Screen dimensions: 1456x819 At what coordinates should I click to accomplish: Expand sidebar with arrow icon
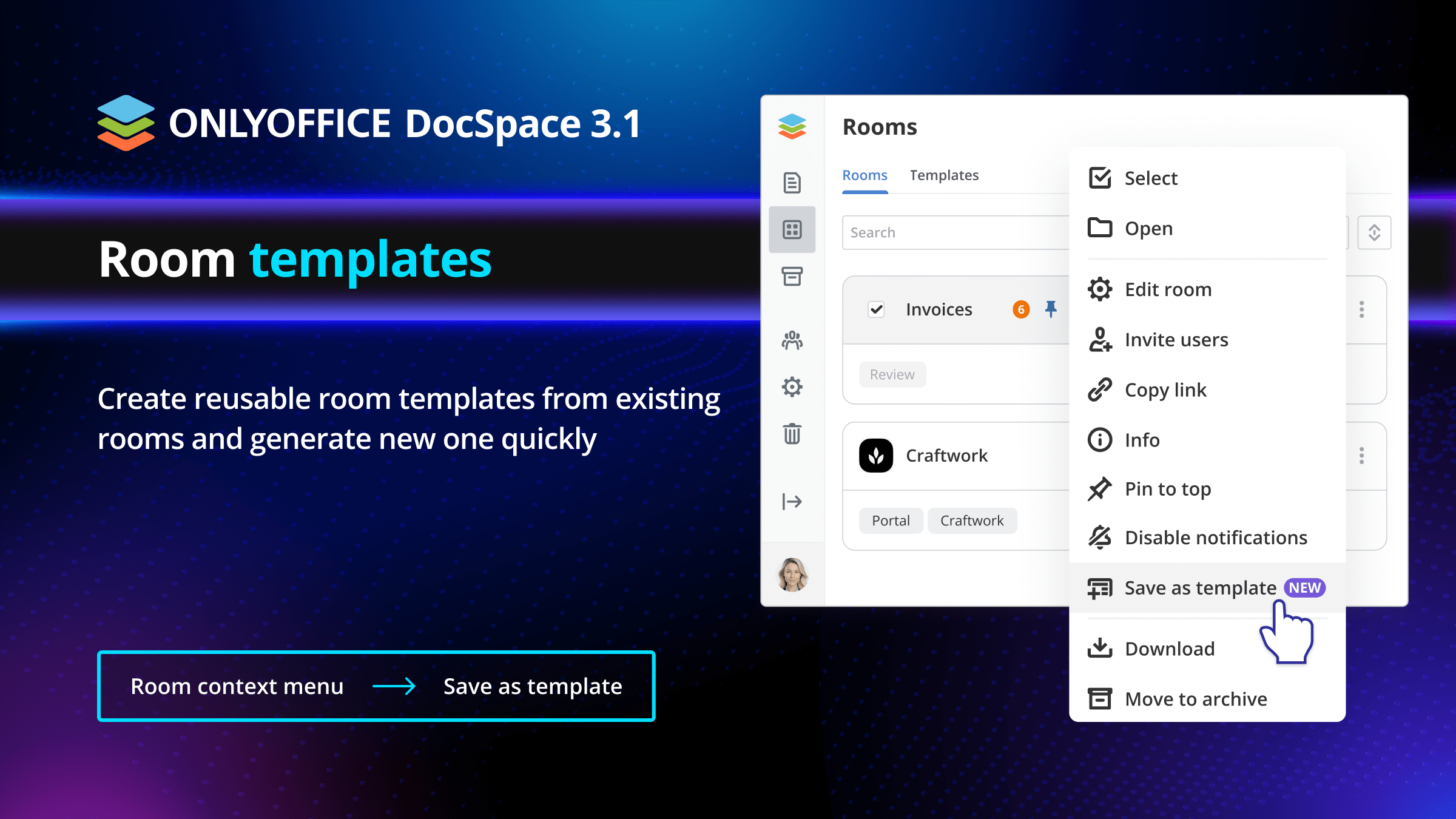click(x=792, y=501)
